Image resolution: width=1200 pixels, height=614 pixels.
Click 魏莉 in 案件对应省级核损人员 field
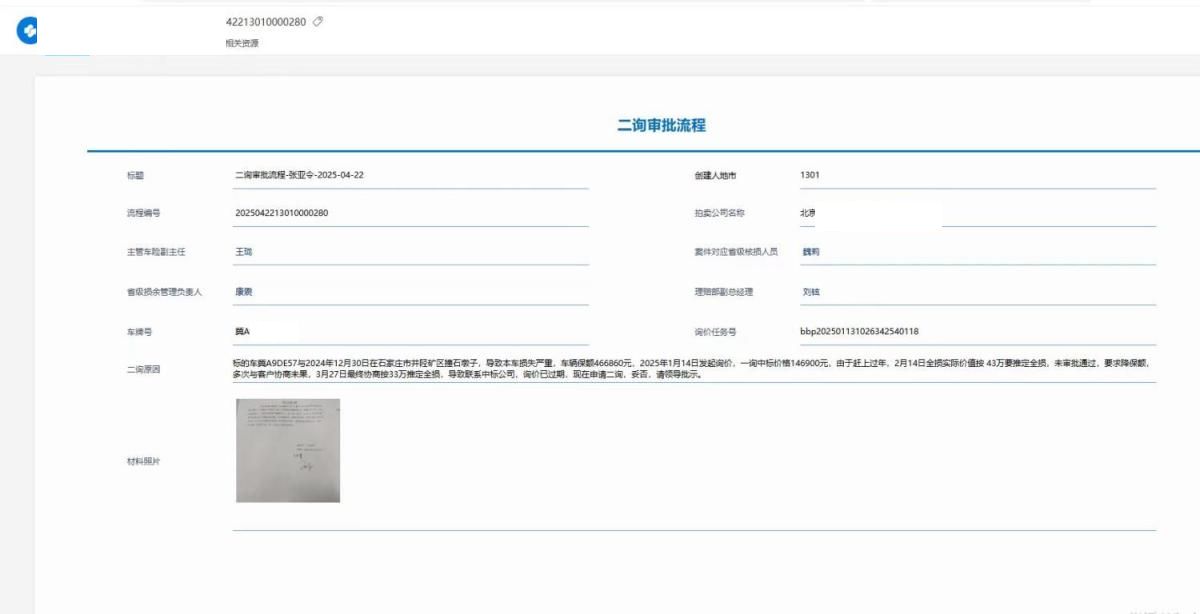point(810,252)
